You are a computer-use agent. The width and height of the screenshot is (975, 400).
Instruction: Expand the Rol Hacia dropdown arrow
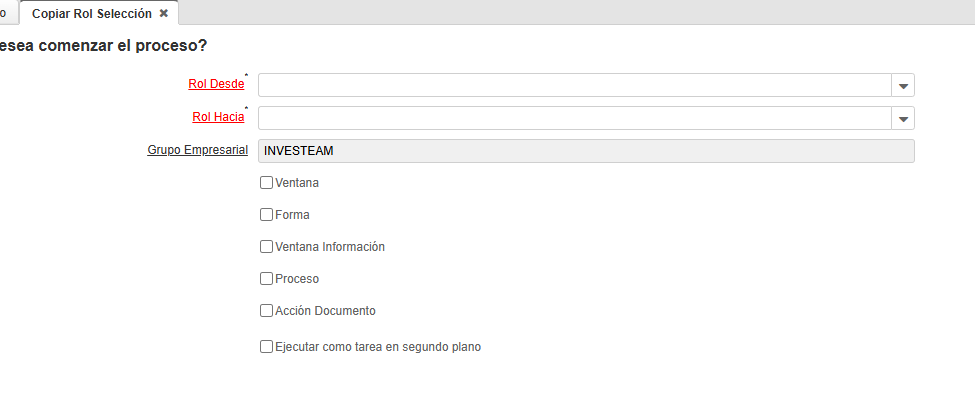[903, 119]
